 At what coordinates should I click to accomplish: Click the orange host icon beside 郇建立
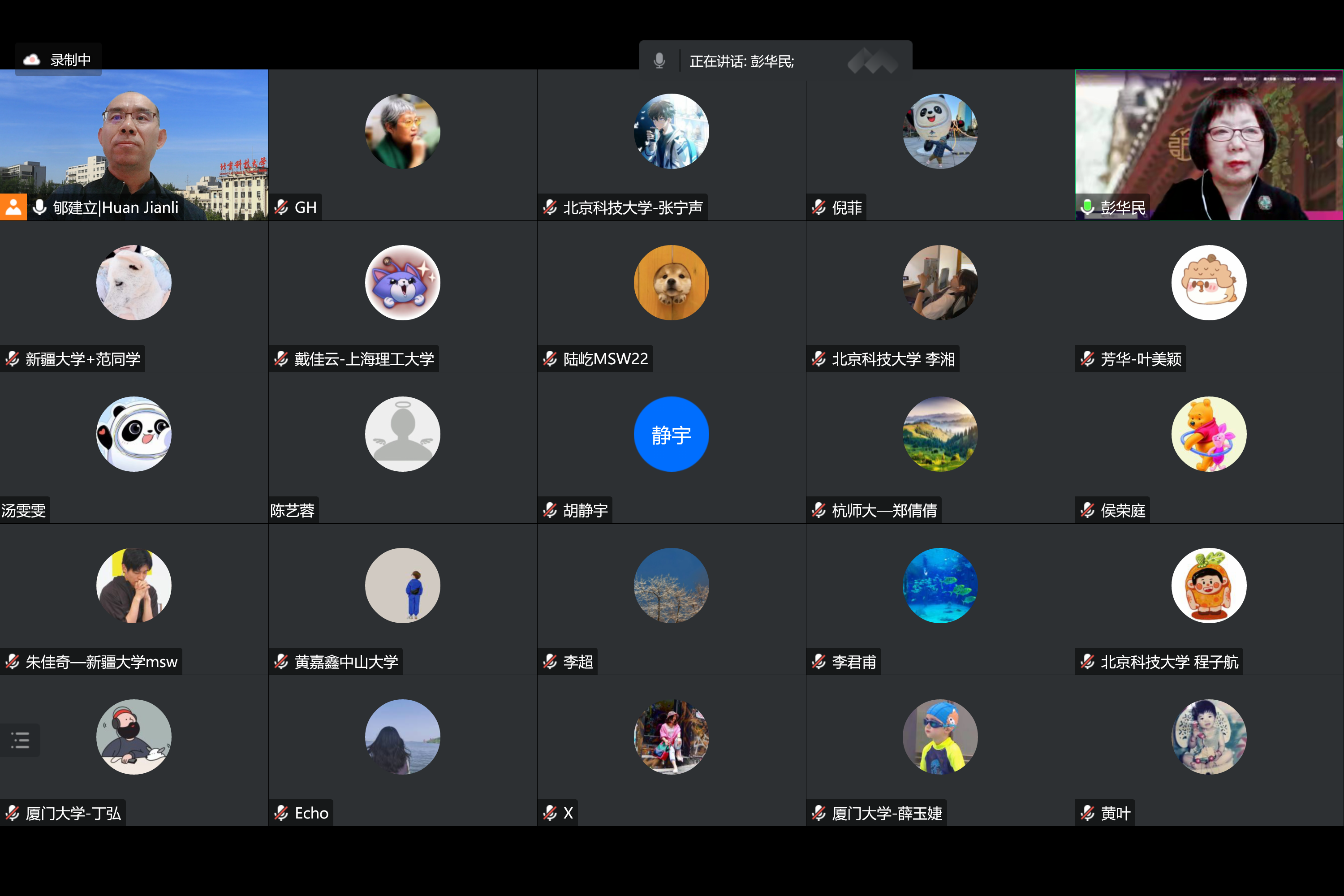(13, 207)
